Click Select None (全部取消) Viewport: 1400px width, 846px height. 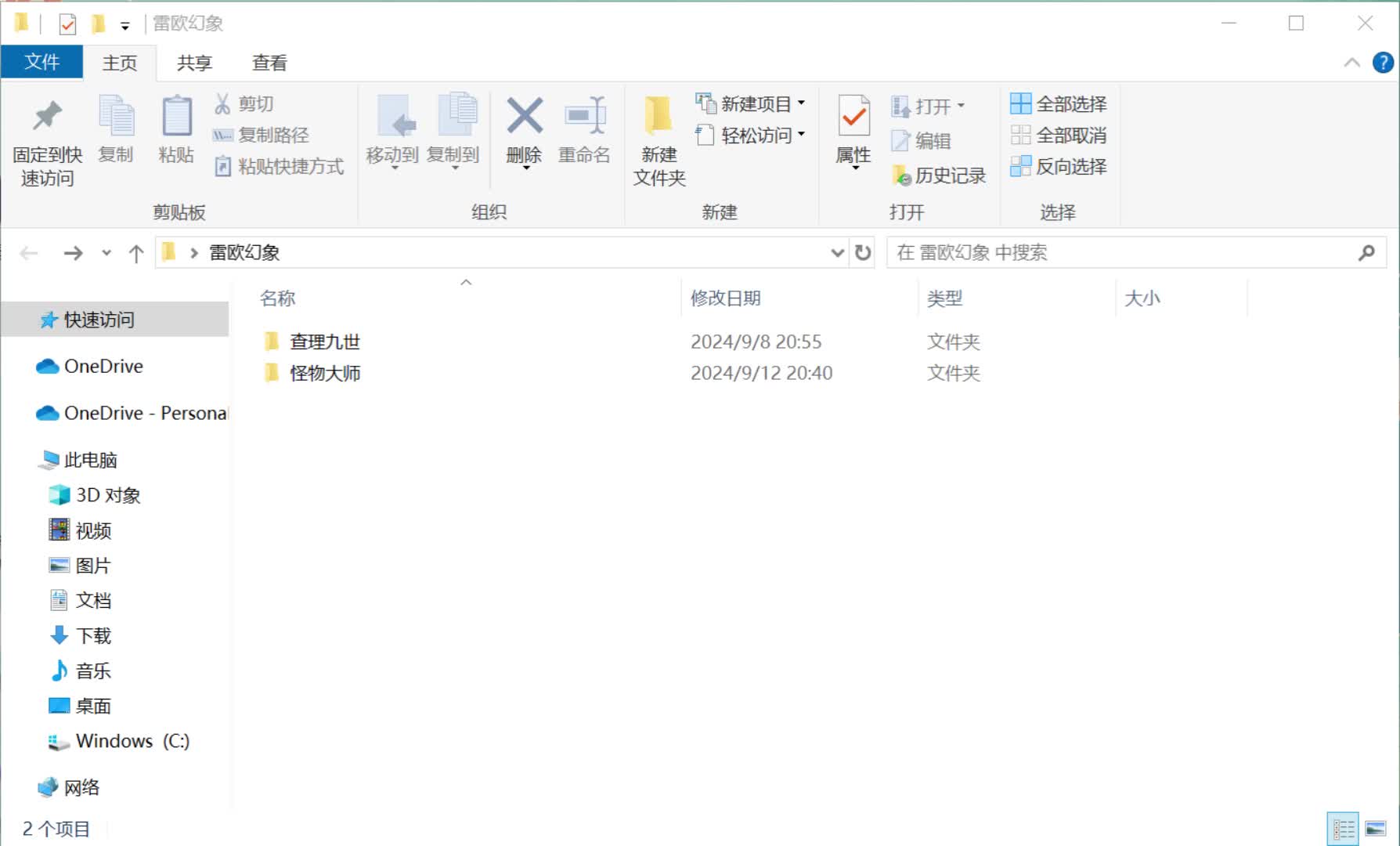pyautogui.click(x=1059, y=136)
